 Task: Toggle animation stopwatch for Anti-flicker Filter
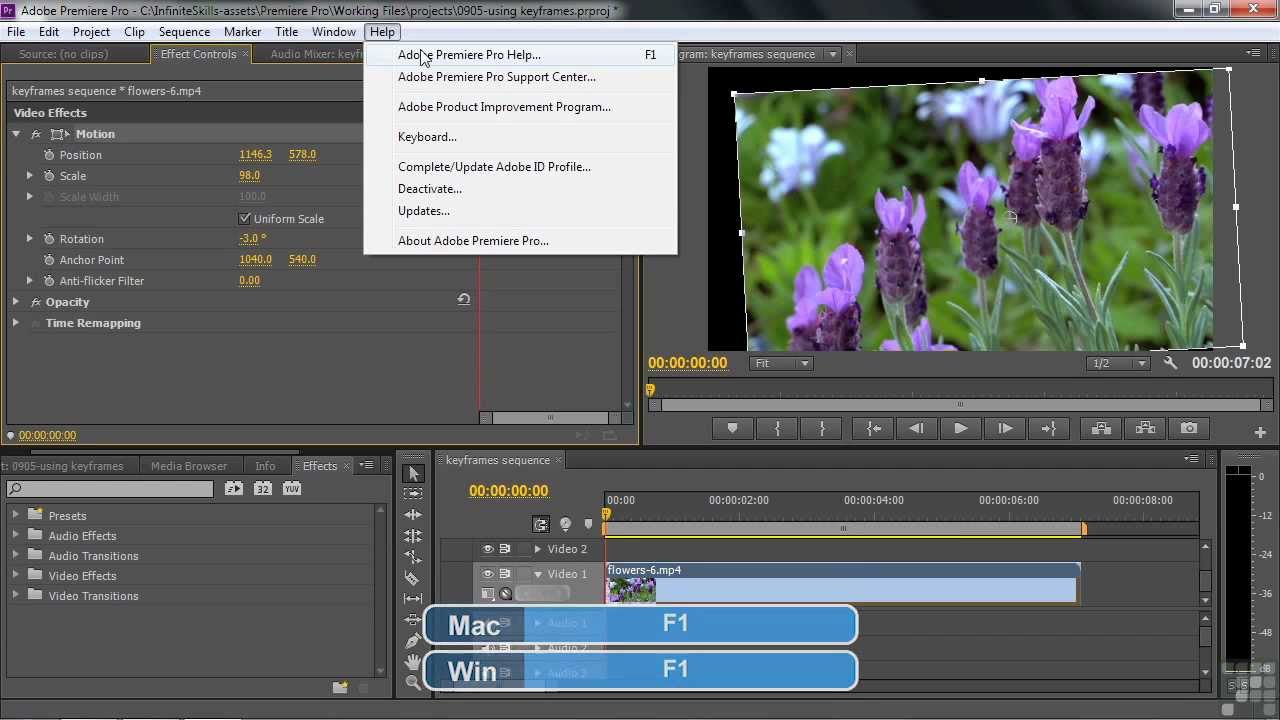[49, 281]
